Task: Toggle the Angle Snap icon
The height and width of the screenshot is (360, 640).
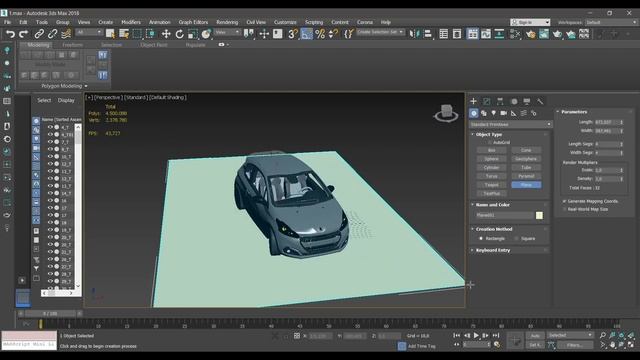Action: click(x=306, y=34)
